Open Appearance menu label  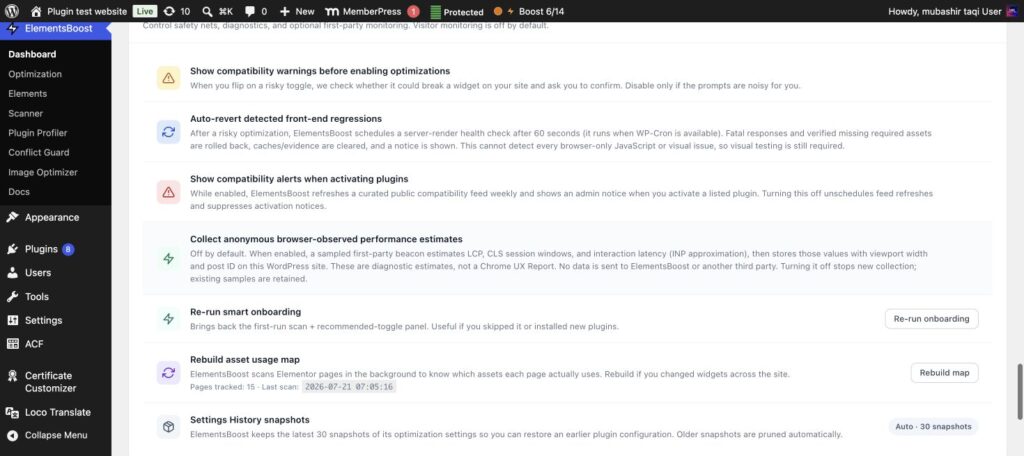52,218
